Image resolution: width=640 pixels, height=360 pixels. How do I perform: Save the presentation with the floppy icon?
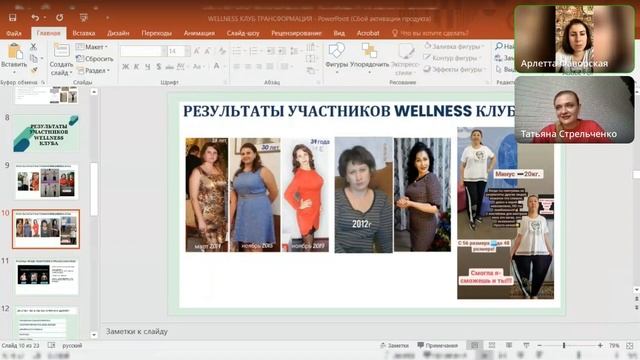pyautogui.click(x=13, y=18)
